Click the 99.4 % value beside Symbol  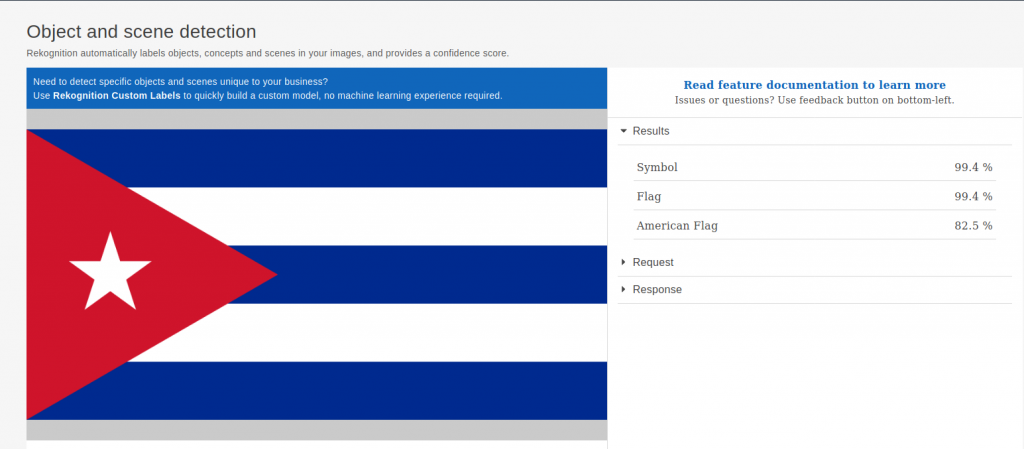[973, 167]
